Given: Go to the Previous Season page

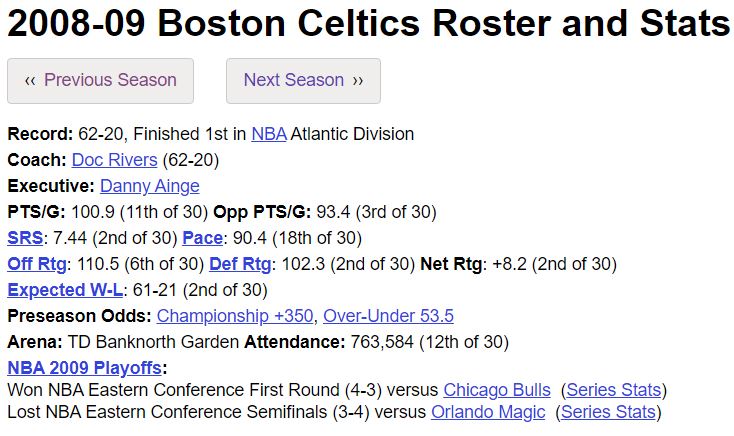Looking at the screenshot, I should [100, 81].
